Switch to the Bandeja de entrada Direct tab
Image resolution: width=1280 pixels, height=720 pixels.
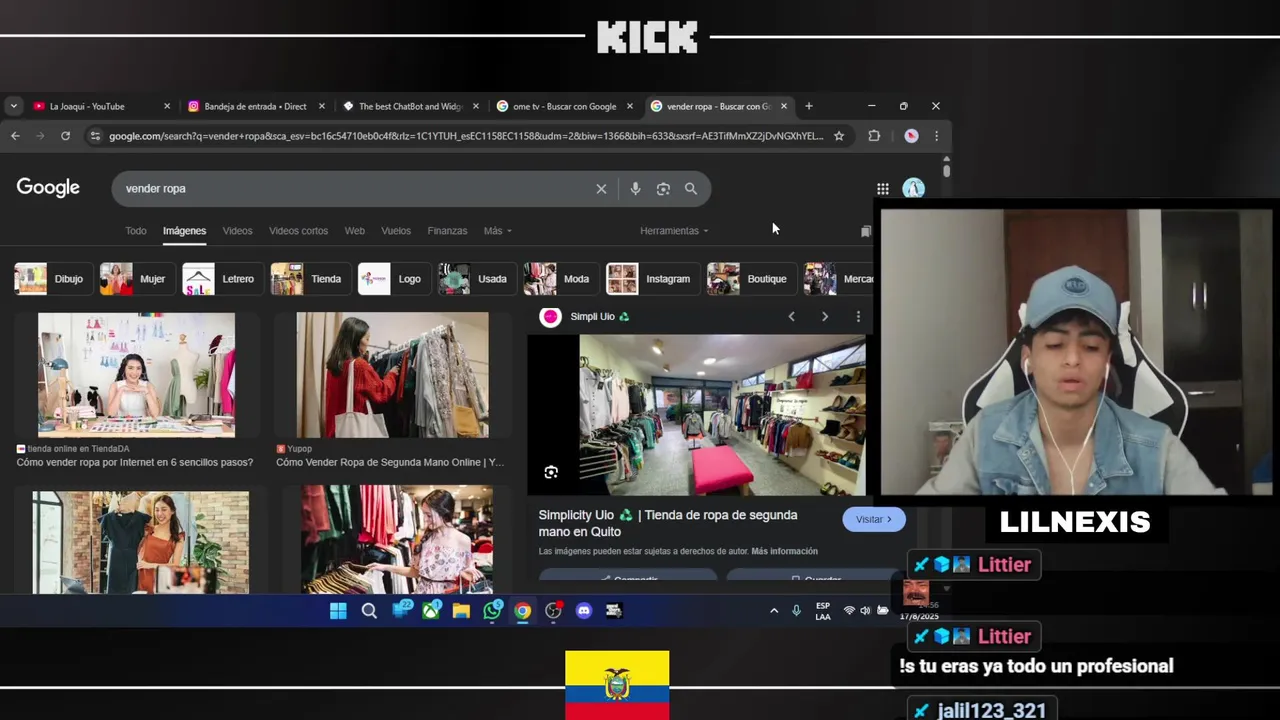click(256, 106)
